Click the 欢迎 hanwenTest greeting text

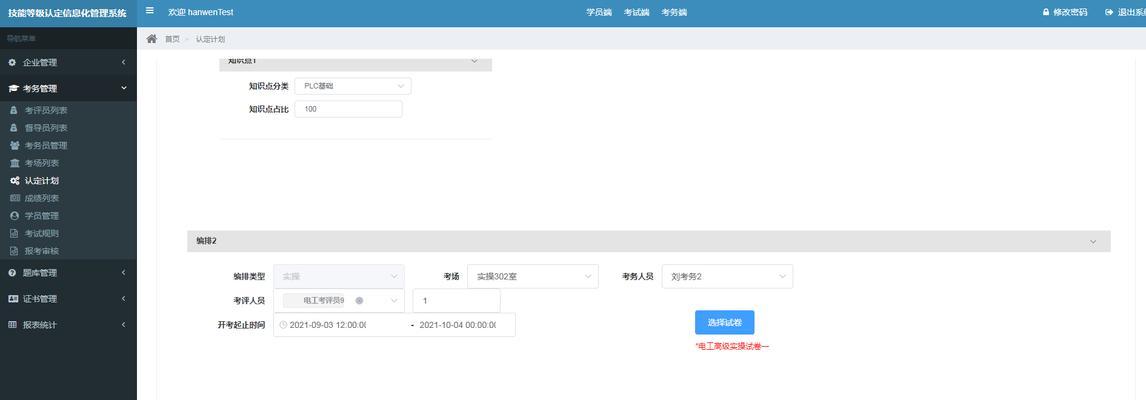tap(200, 12)
